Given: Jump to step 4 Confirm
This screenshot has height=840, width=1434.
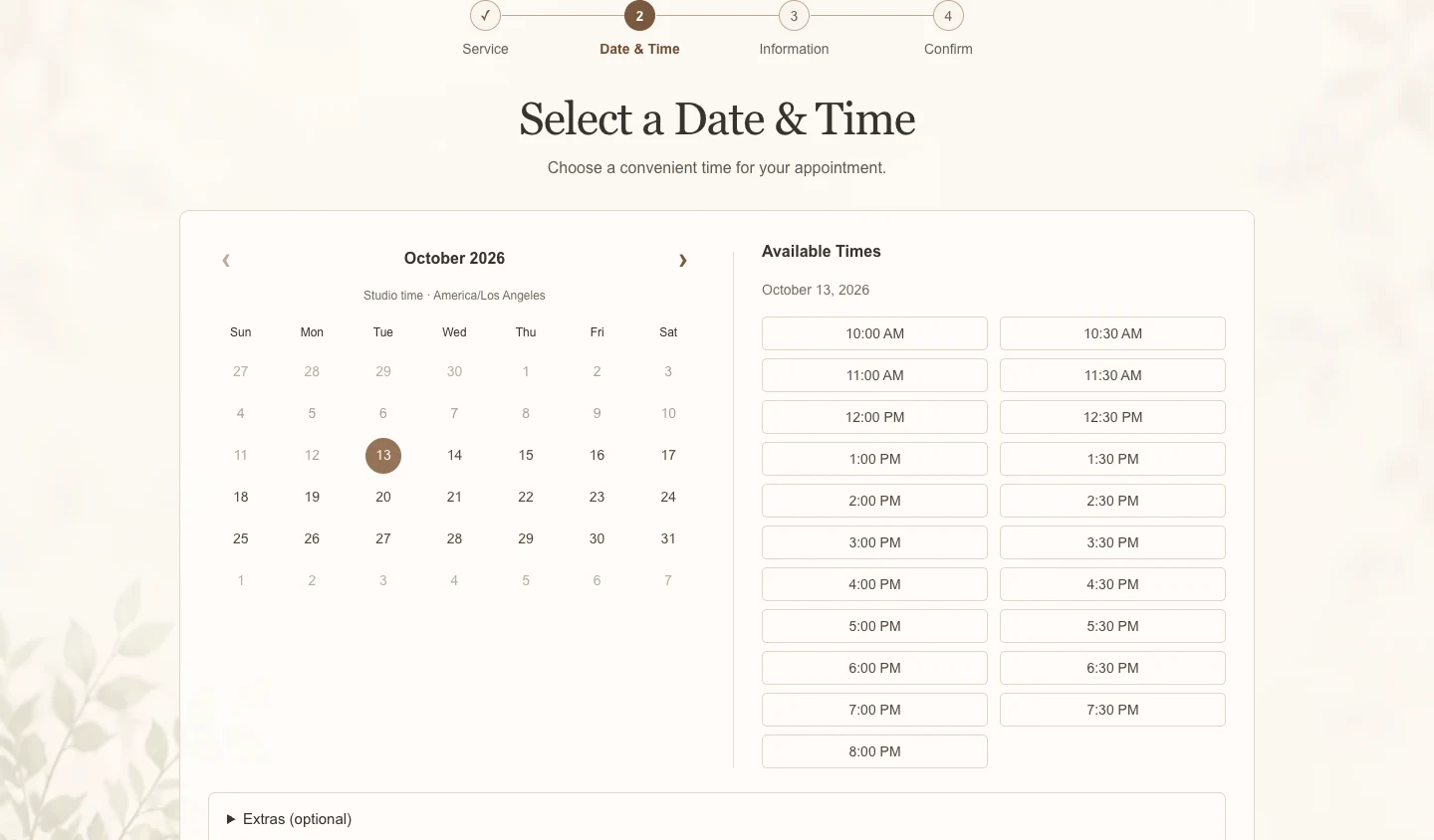Looking at the screenshot, I should tap(948, 16).
